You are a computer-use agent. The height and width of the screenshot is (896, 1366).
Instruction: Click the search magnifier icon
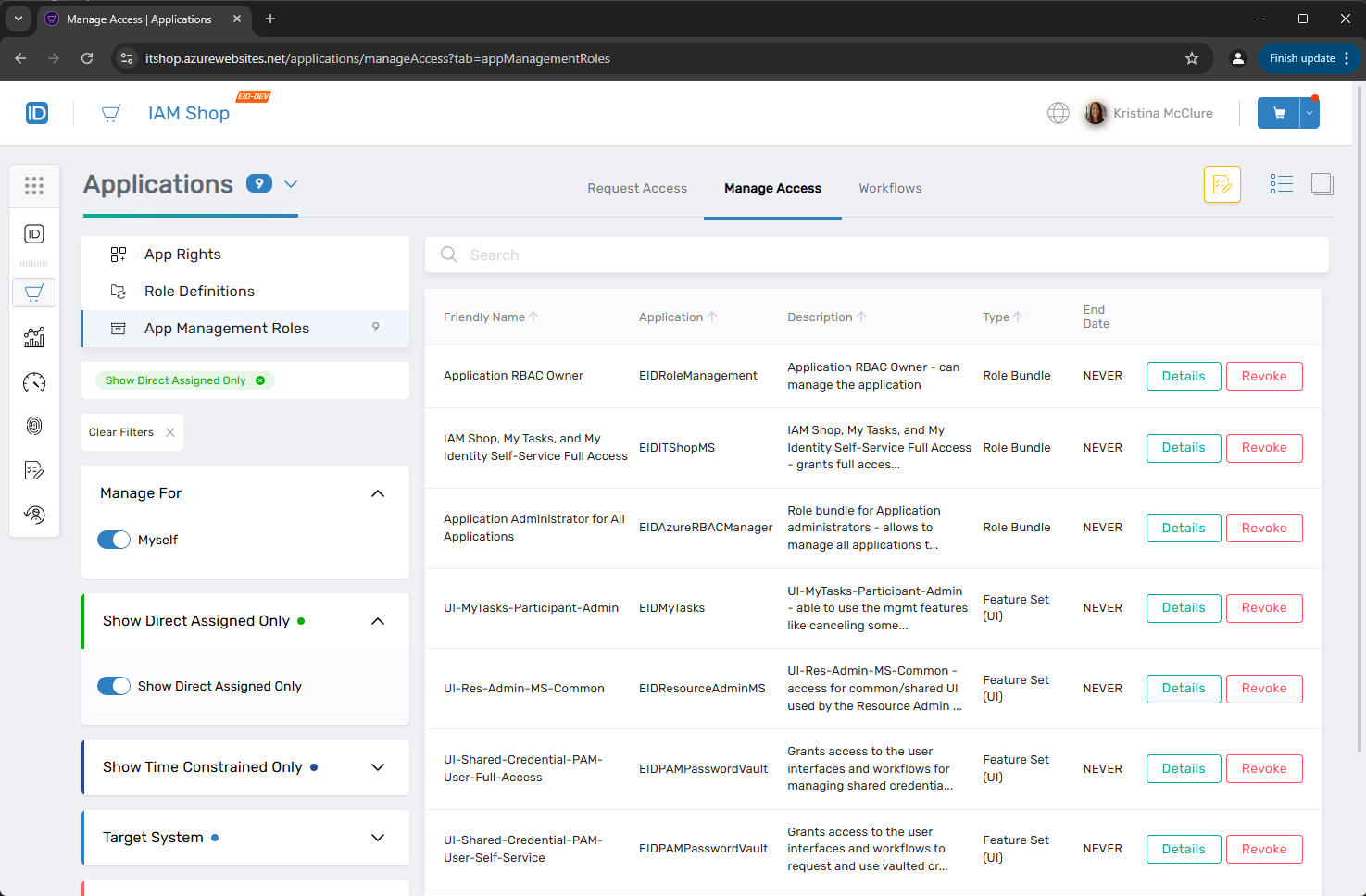(x=449, y=255)
